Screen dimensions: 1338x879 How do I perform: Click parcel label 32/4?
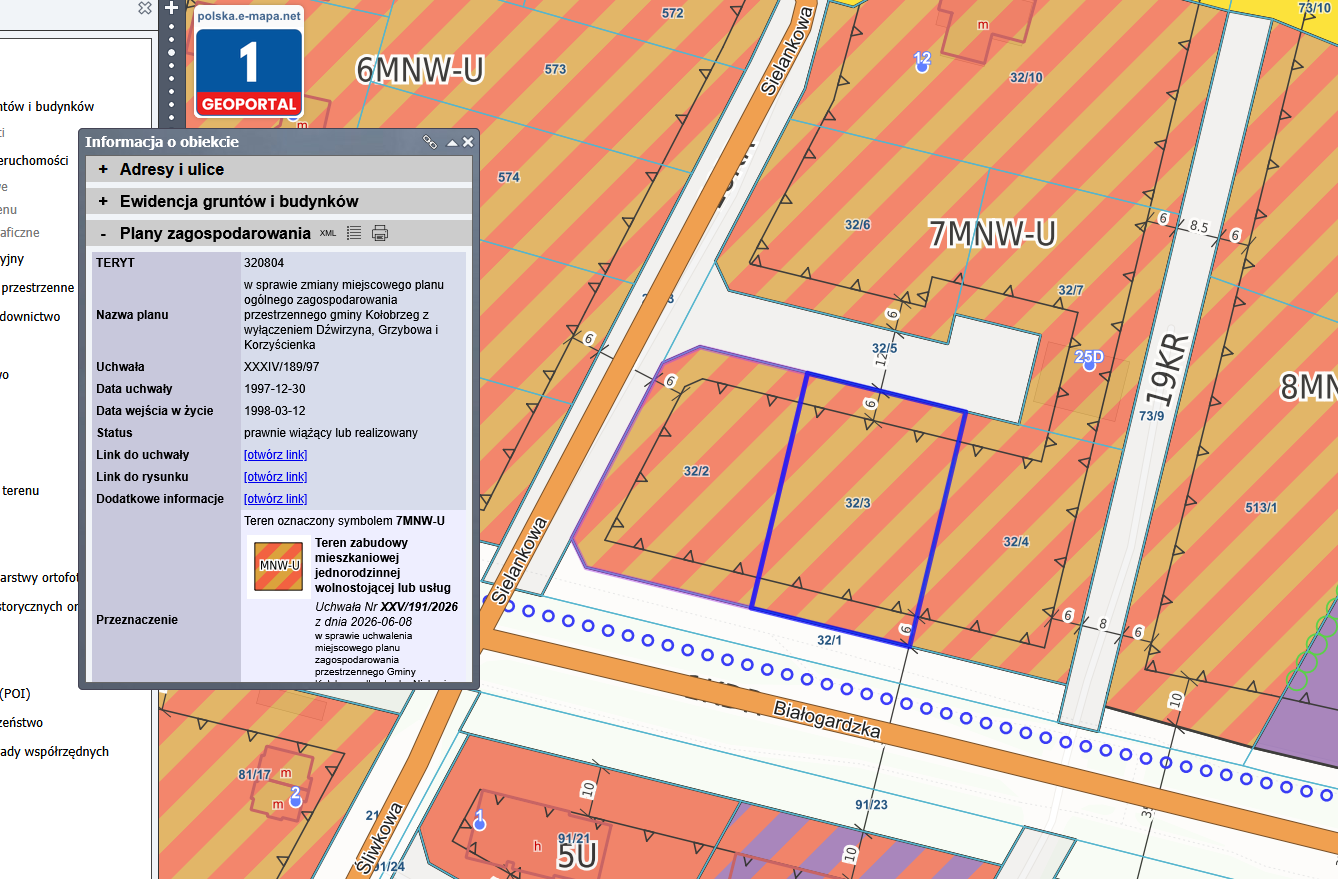pos(1016,542)
